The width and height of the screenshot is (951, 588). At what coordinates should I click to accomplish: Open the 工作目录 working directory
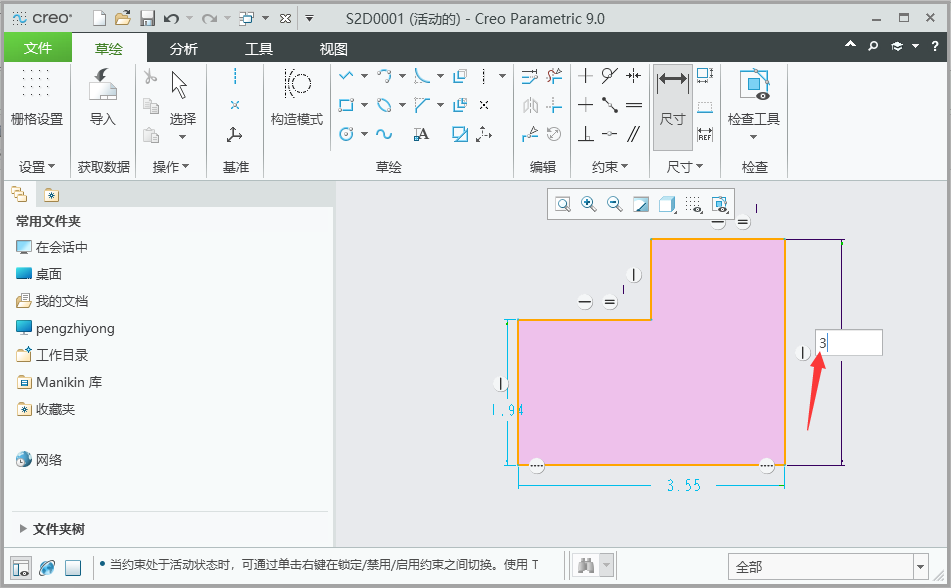pyautogui.click(x=52, y=355)
